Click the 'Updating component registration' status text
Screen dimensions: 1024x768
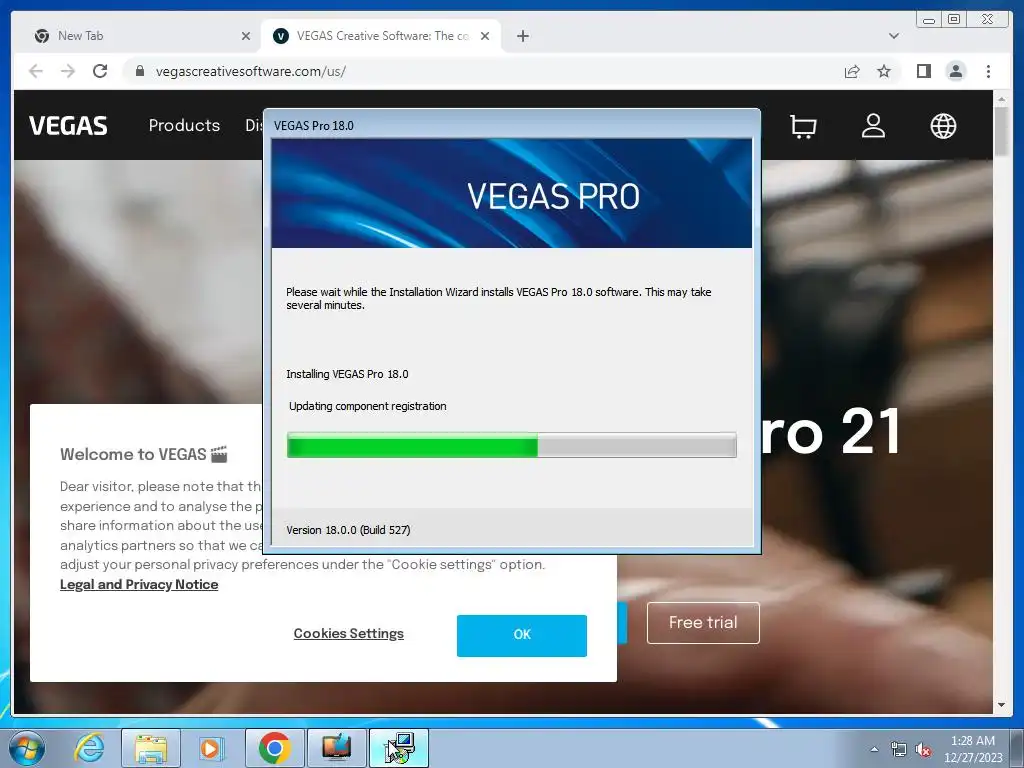point(368,406)
